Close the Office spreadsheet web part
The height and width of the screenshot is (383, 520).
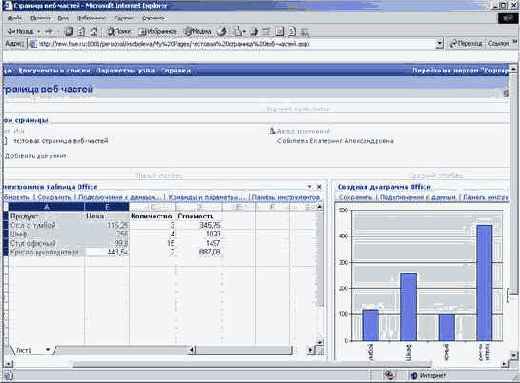tap(319, 187)
